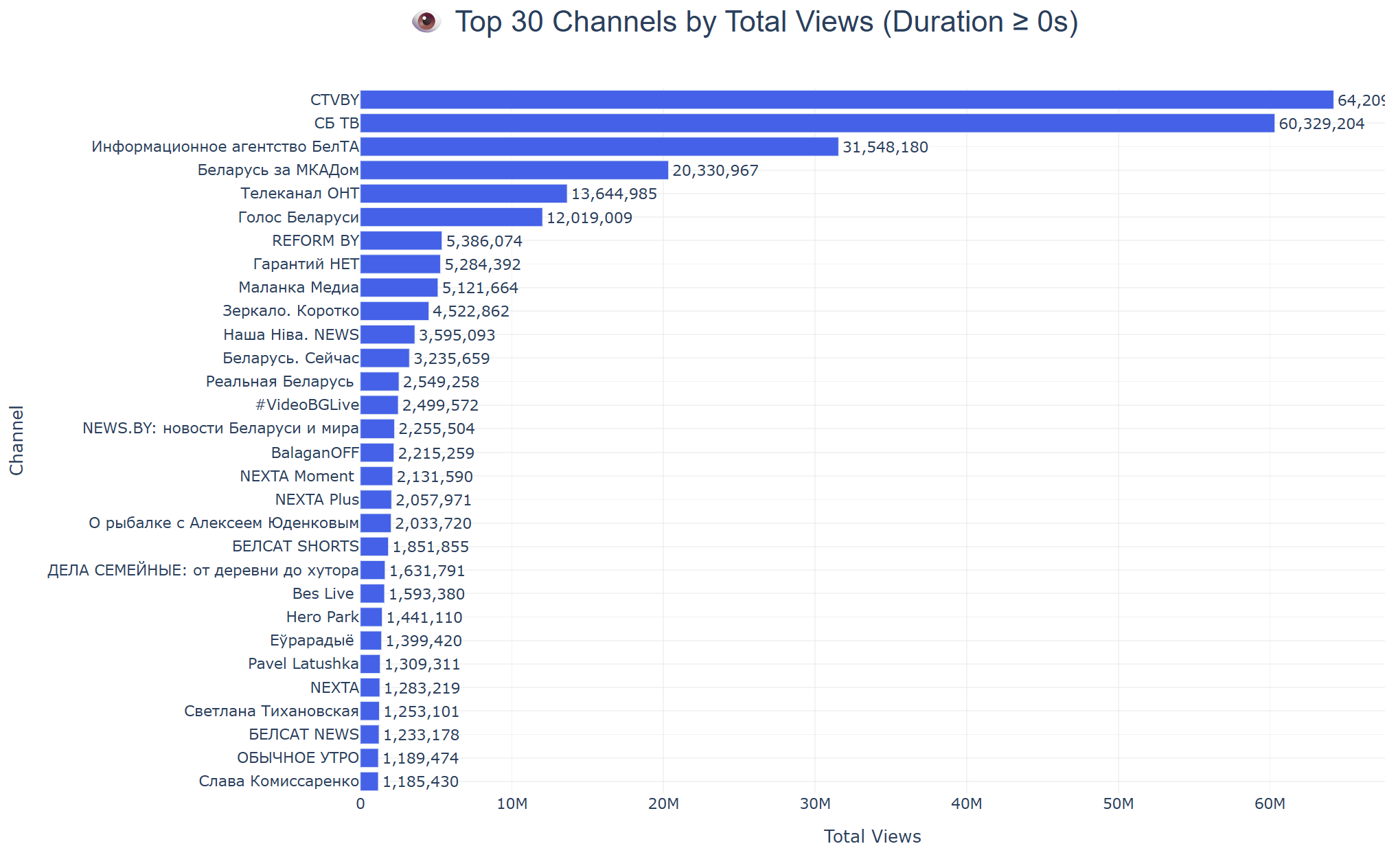This screenshot has width=1387, height=868.
Task: Click the eye emoji in the chart title
Action: pos(426,22)
